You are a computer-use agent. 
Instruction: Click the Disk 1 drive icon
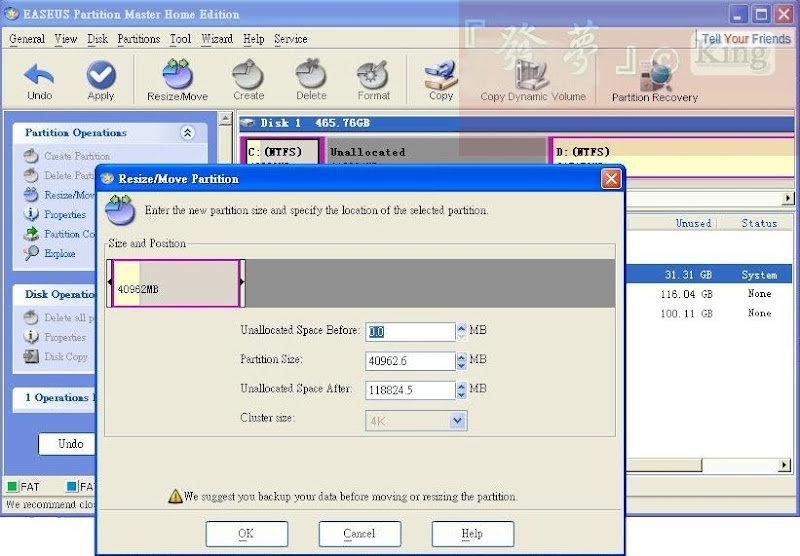pyautogui.click(x=248, y=123)
